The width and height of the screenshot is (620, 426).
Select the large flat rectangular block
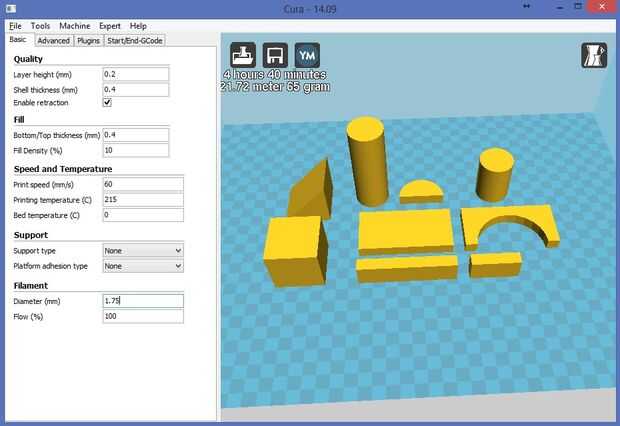pos(405,232)
